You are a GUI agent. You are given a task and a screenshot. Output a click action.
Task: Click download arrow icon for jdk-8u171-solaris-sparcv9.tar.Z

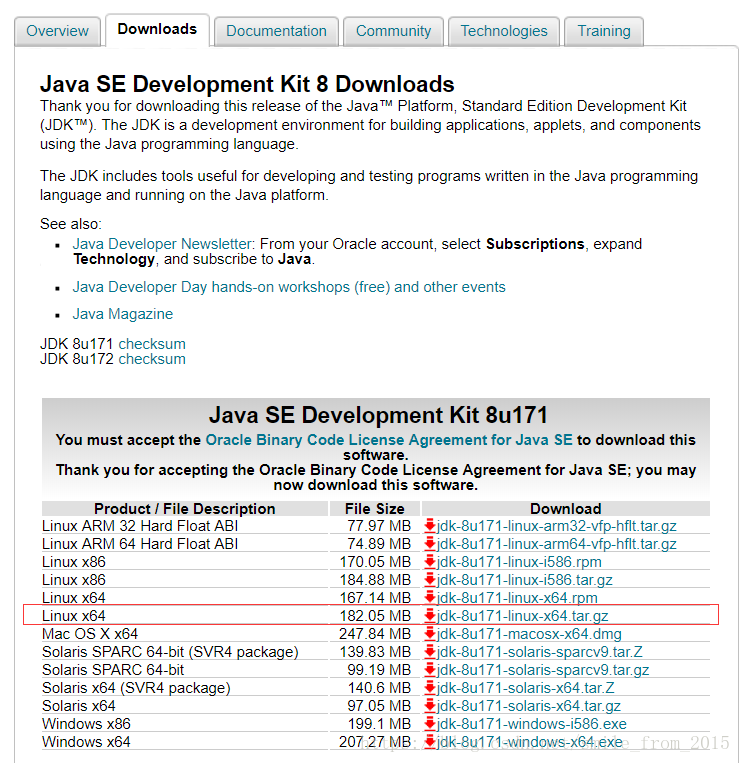[x=430, y=652]
